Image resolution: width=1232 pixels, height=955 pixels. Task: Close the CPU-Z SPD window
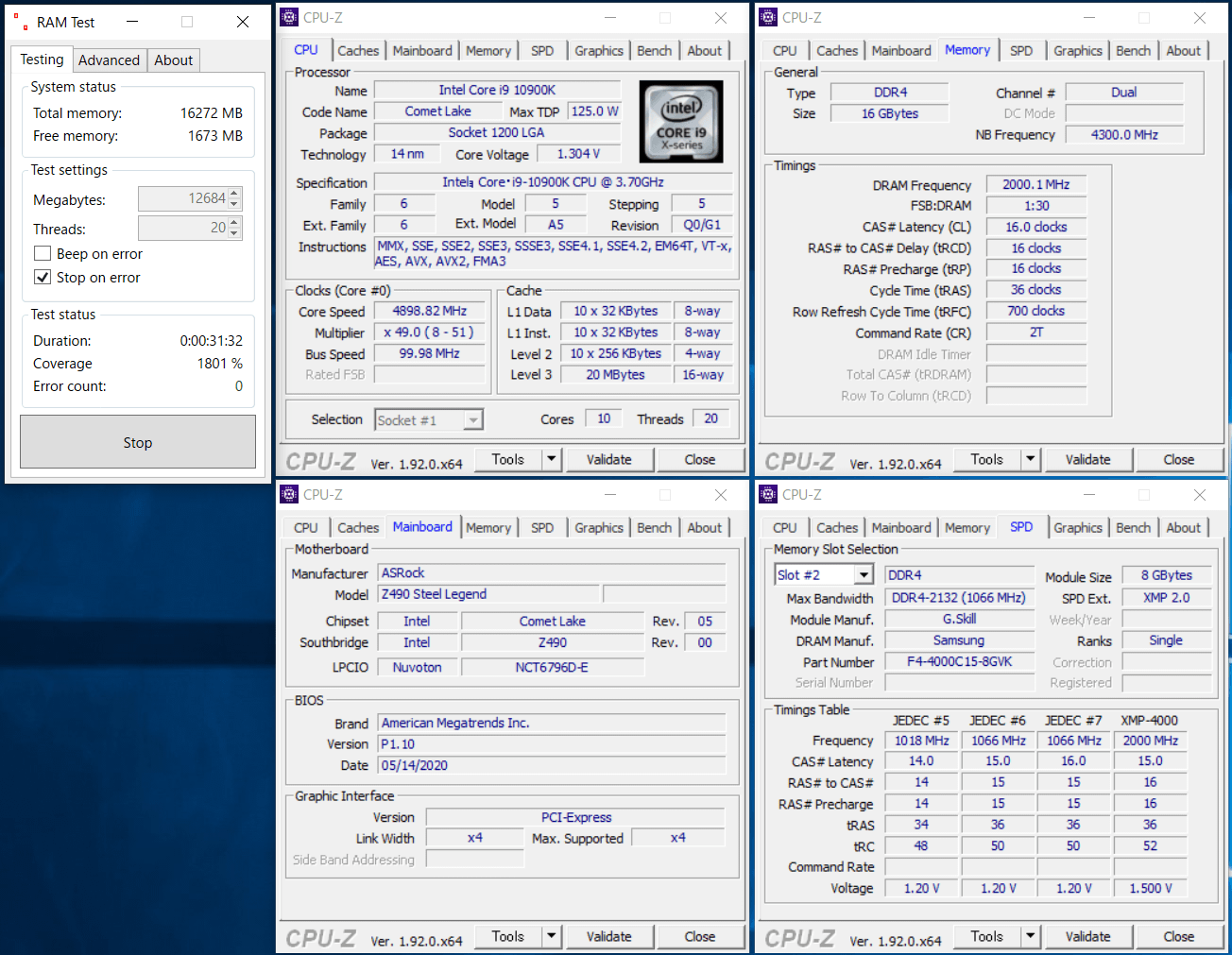(x=1199, y=495)
